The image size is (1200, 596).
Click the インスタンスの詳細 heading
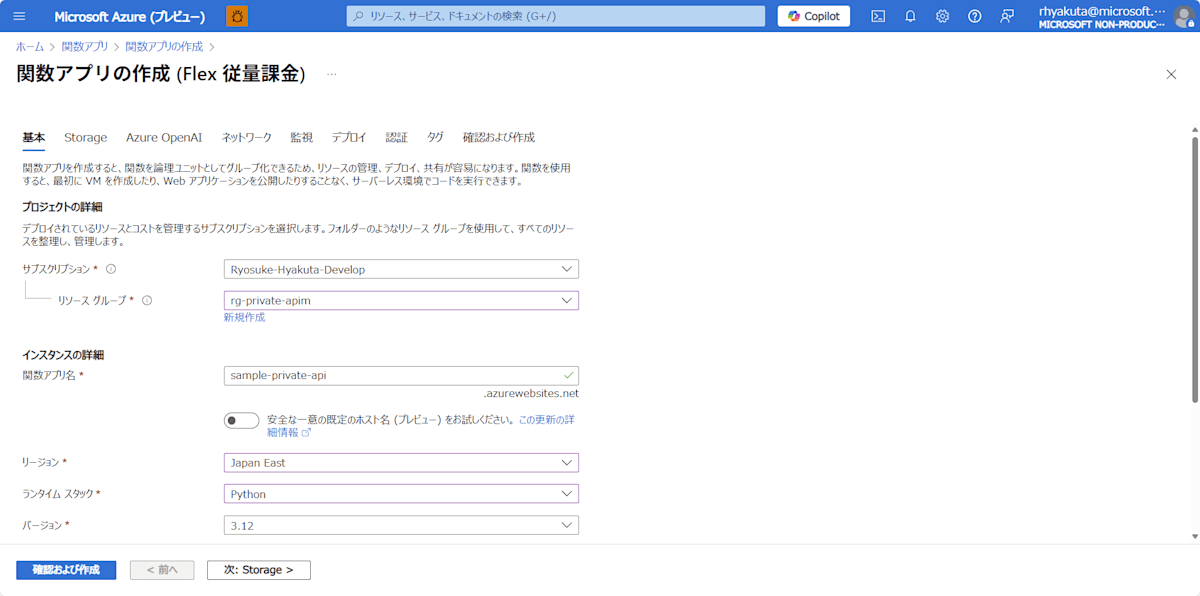tap(63, 355)
